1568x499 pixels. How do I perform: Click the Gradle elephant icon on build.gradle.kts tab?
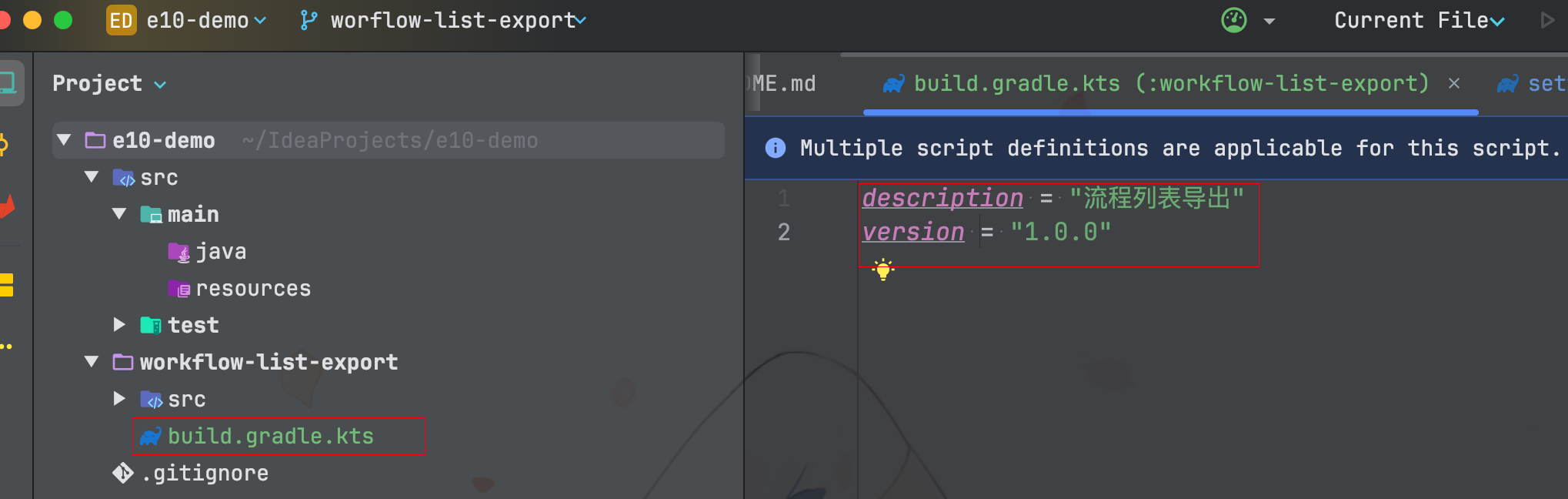tap(893, 83)
